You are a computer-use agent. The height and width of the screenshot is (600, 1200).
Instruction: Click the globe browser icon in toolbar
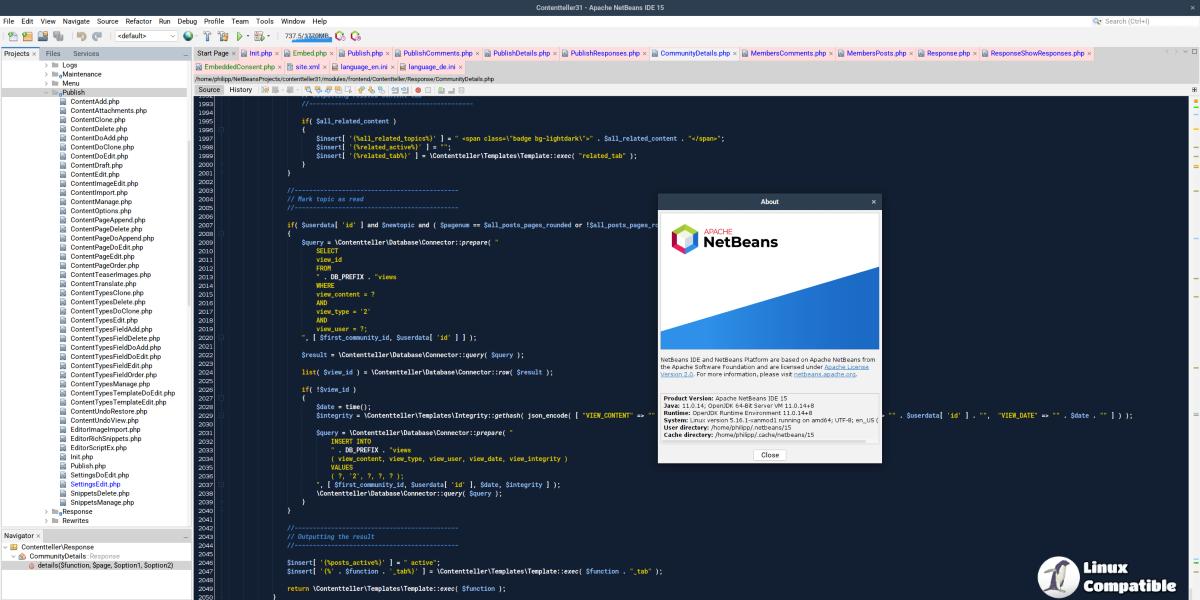187,36
